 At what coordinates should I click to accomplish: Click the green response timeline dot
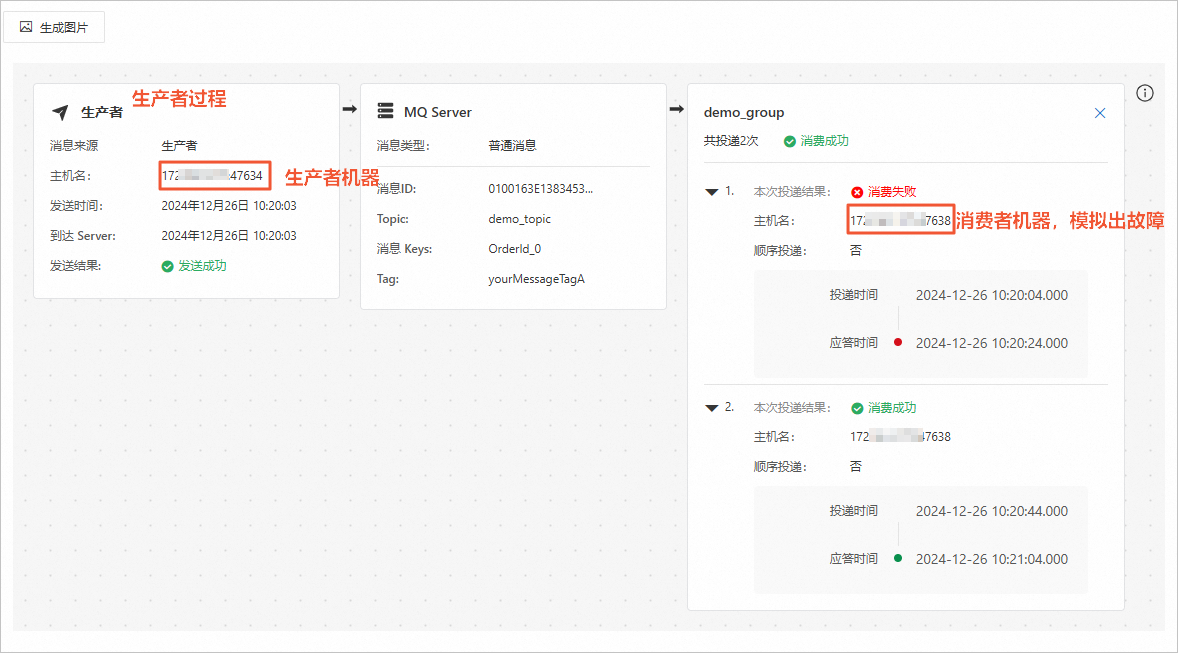tap(898, 558)
